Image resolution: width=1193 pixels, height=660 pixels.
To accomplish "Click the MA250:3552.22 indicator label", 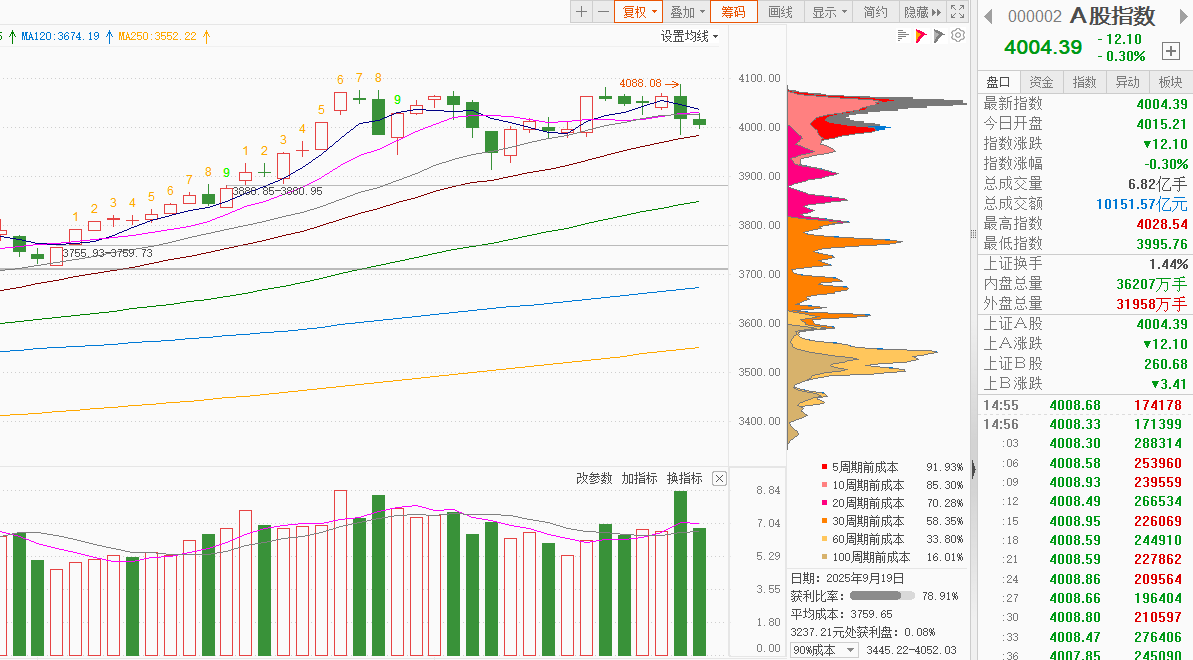I will [x=157, y=36].
